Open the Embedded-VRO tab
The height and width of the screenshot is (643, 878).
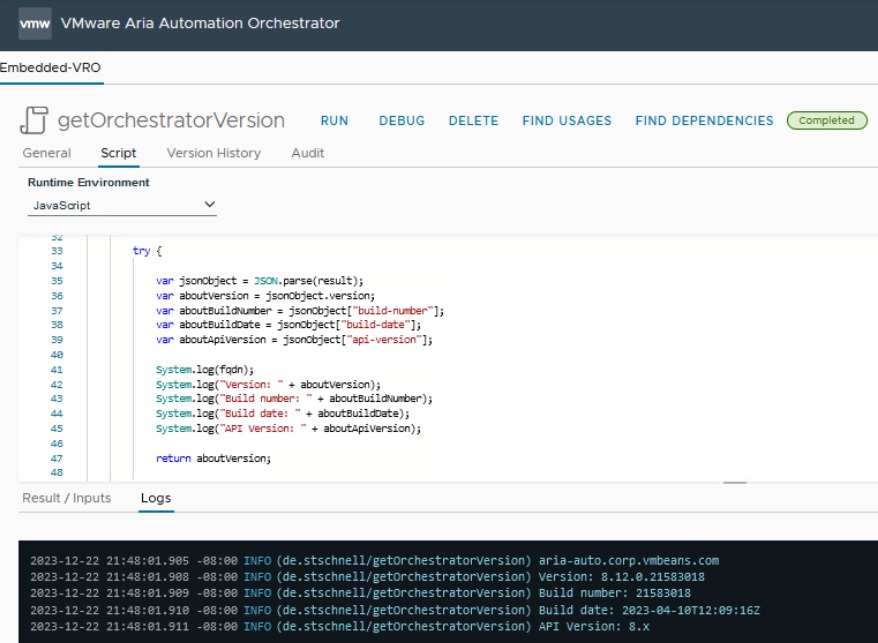(x=51, y=68)
